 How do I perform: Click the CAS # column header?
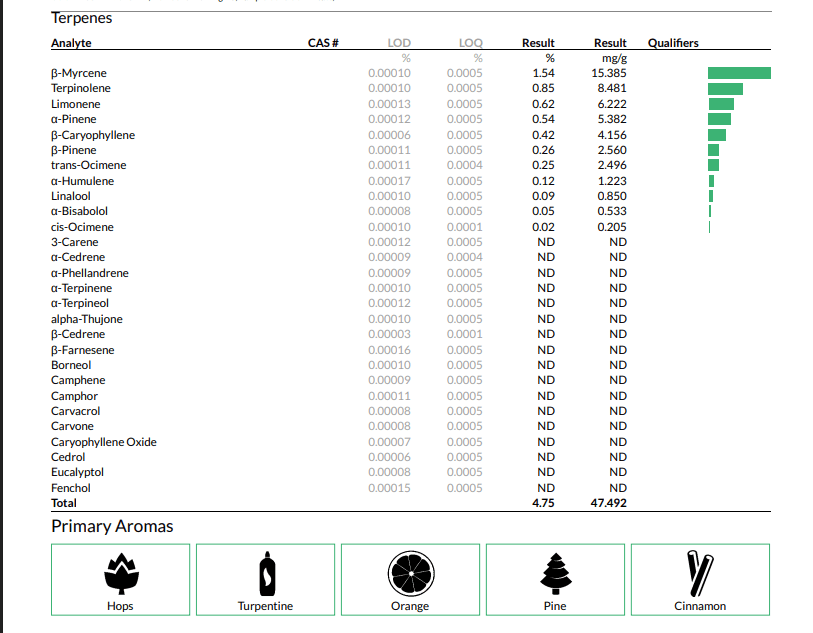323,43
